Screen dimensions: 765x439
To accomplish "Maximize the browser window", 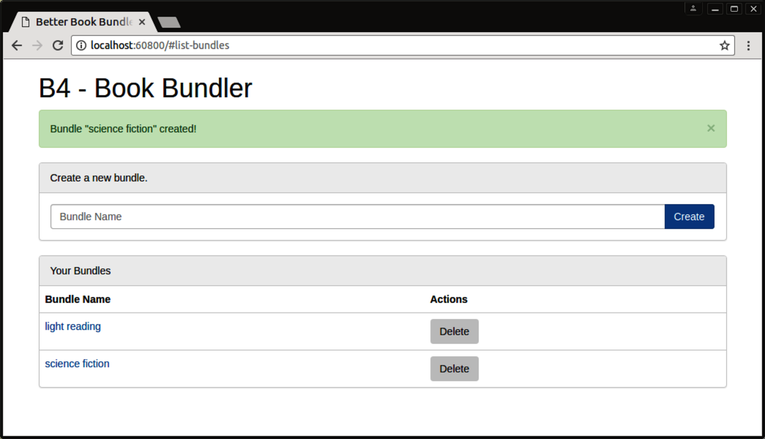I will pyautogui.click(x=734, y=9).
